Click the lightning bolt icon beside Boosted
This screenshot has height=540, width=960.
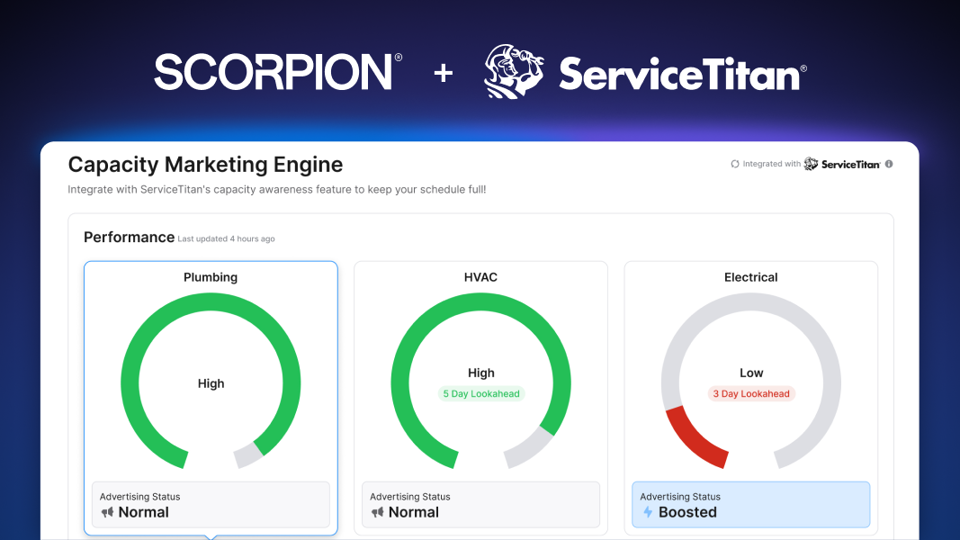click(x=647, y=512)
